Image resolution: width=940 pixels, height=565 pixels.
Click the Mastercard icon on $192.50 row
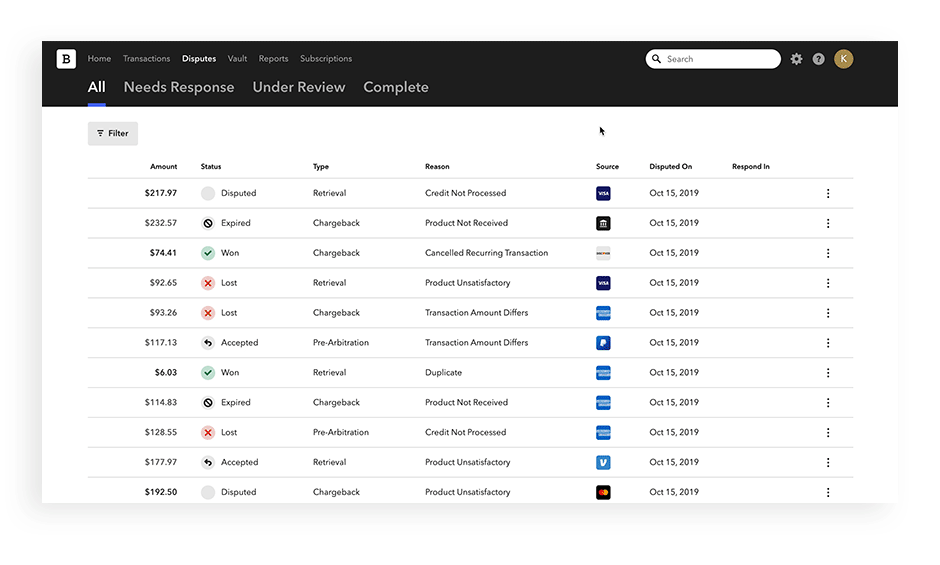(x=603, y=493)
